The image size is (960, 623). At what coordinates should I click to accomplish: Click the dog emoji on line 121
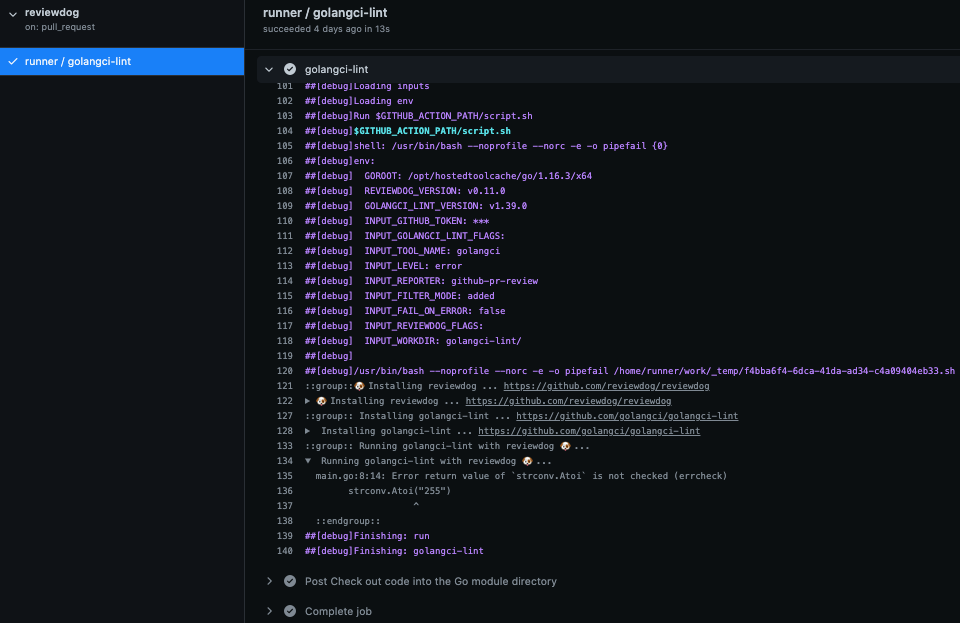tap(359, 386)
